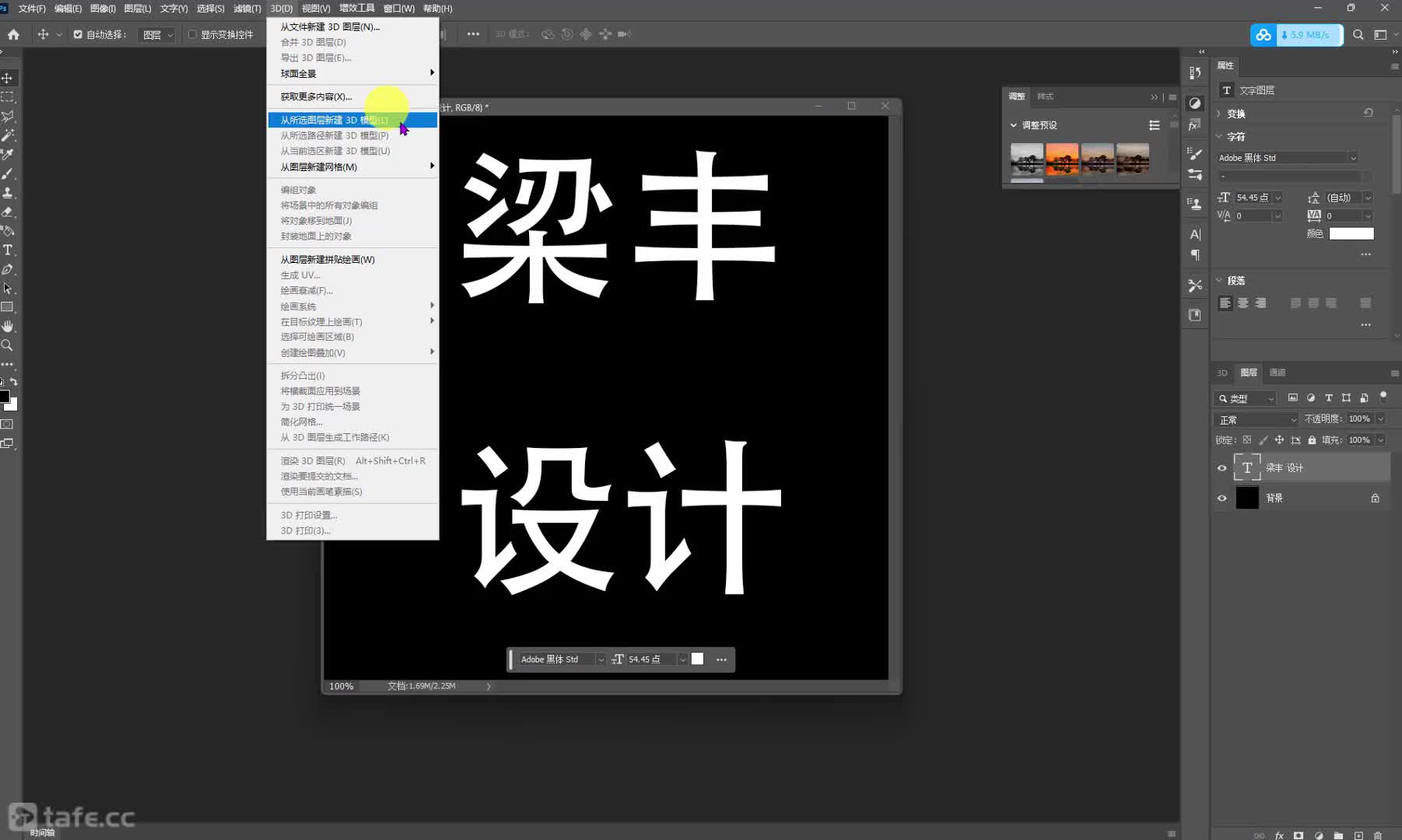The width and height of the screenshot is (1402, 840).
Task: Toggle the Auto-Select checkbox
Action: [x=78, y=34]
